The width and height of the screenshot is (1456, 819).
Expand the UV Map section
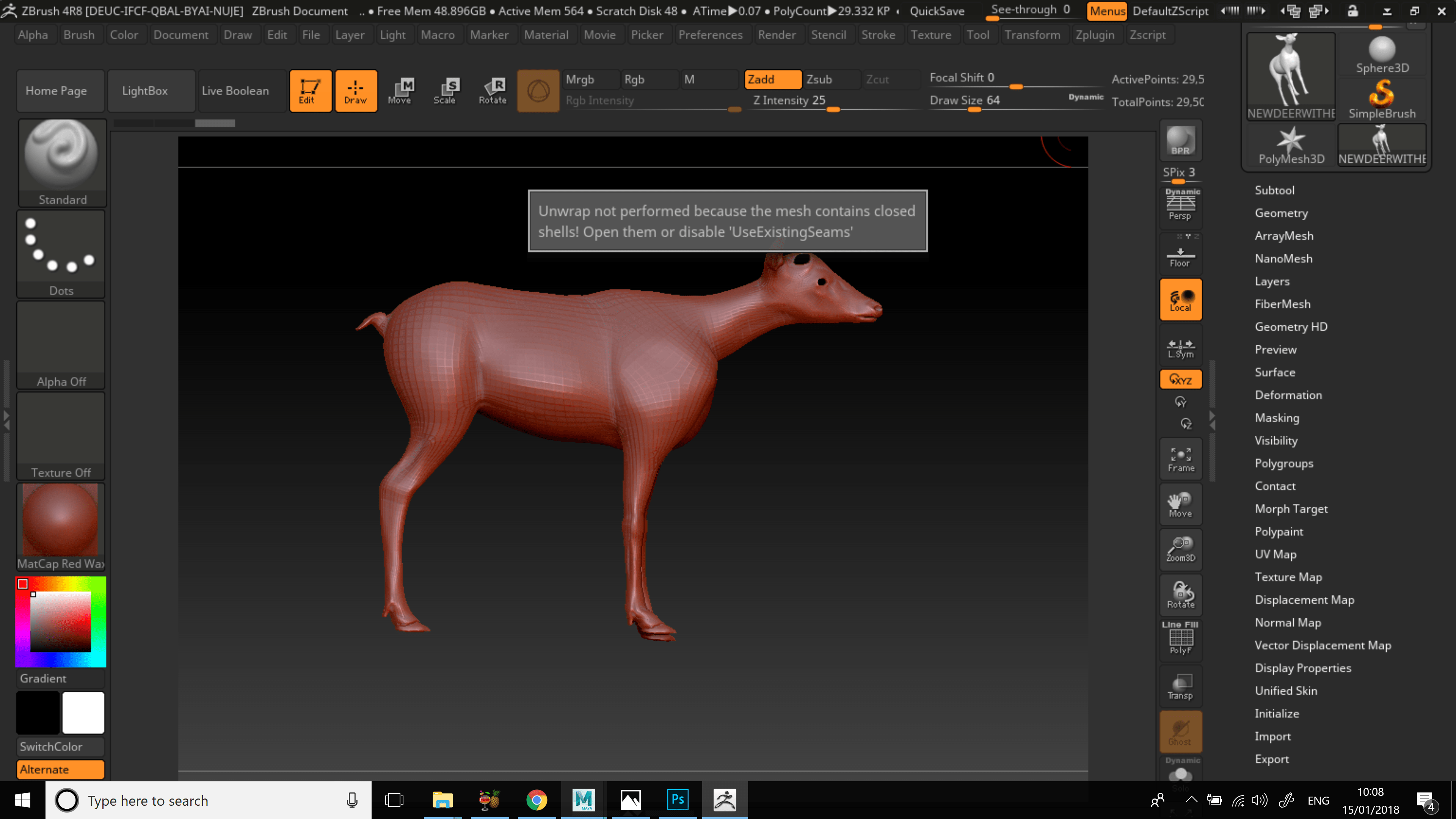tap(1275, 554)
